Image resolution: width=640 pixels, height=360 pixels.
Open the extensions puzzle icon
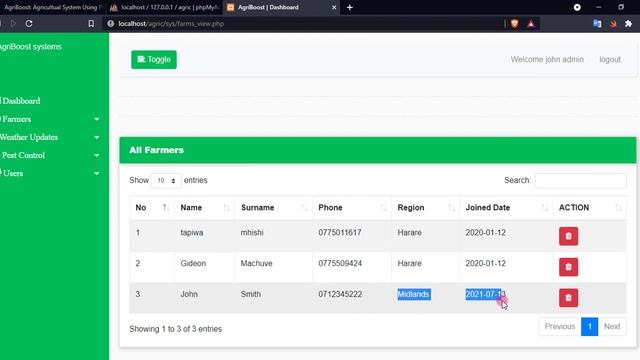tap(629, 24)
